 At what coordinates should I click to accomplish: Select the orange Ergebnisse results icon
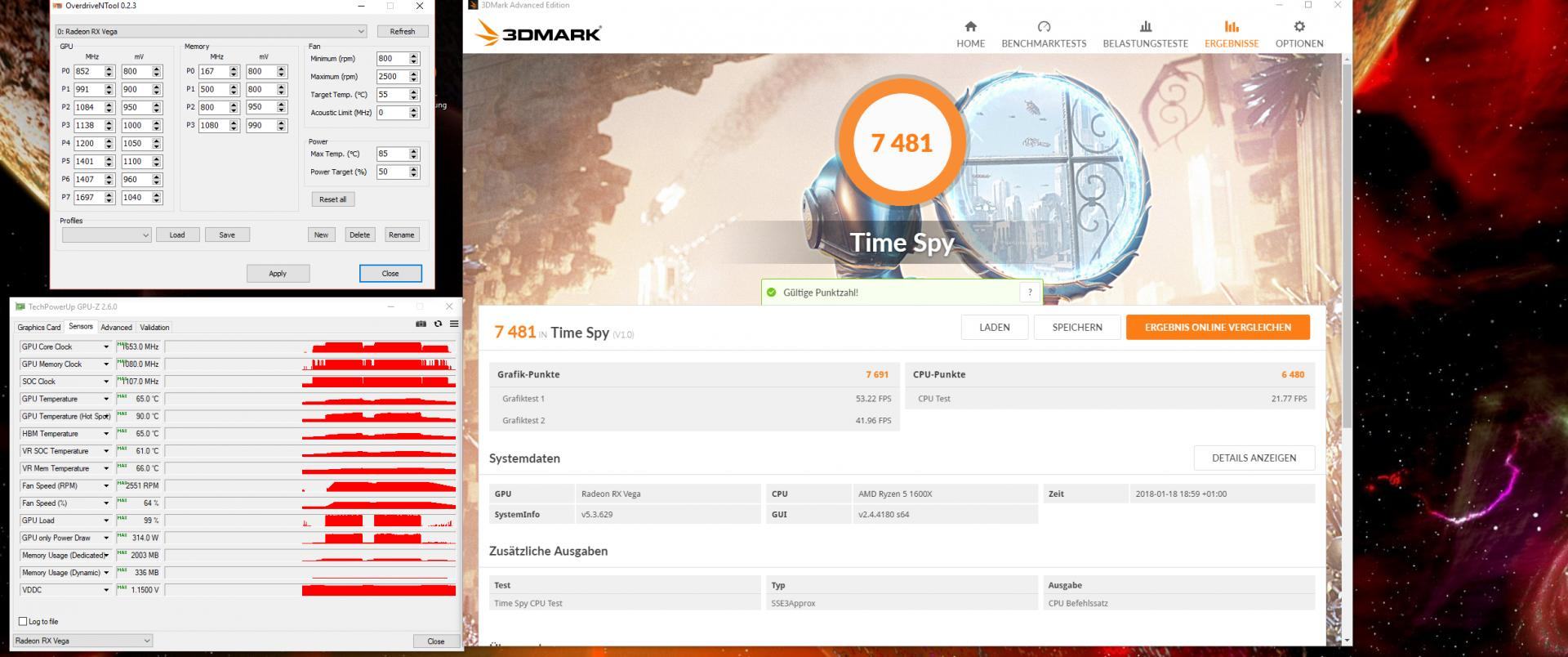point(1232,26)
